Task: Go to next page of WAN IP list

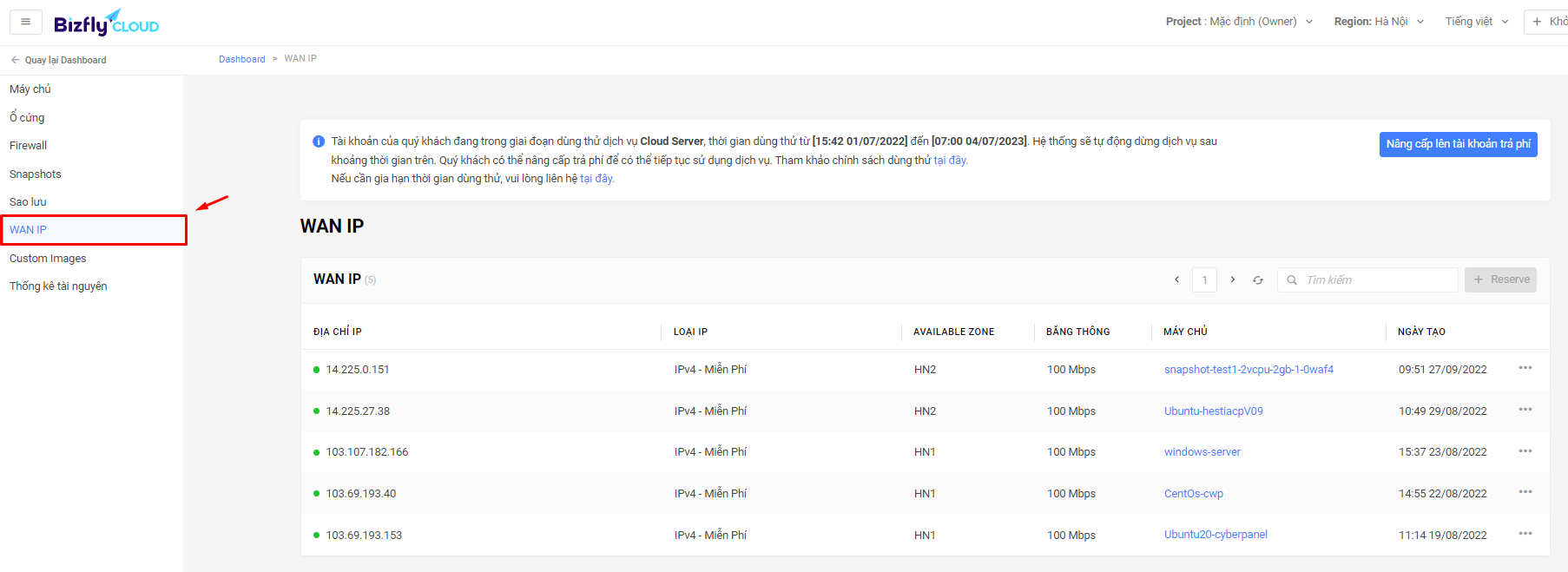Action: click(1232, 279)
